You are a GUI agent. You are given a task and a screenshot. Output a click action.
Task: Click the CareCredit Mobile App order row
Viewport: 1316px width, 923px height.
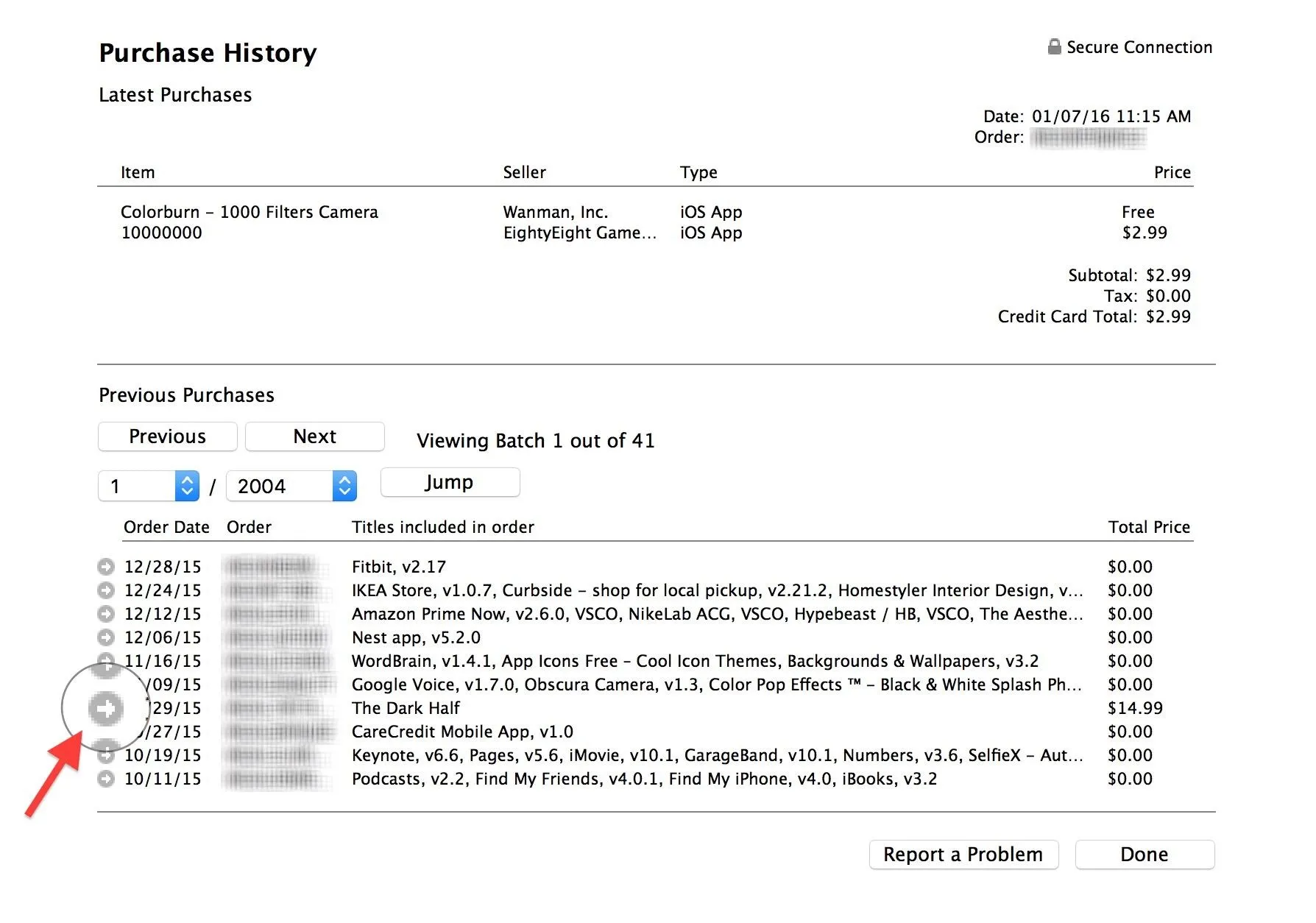(462, 732)
